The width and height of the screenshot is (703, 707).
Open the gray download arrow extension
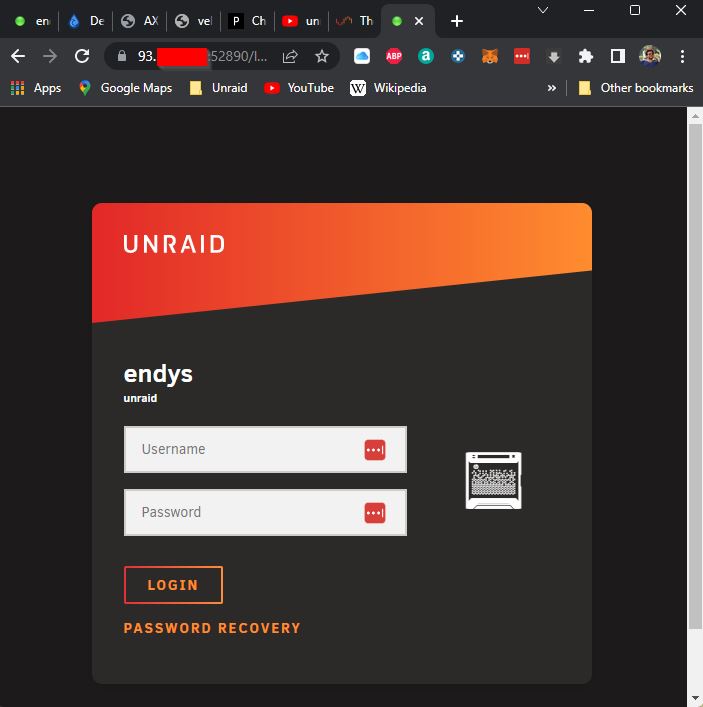pos(554,57)
